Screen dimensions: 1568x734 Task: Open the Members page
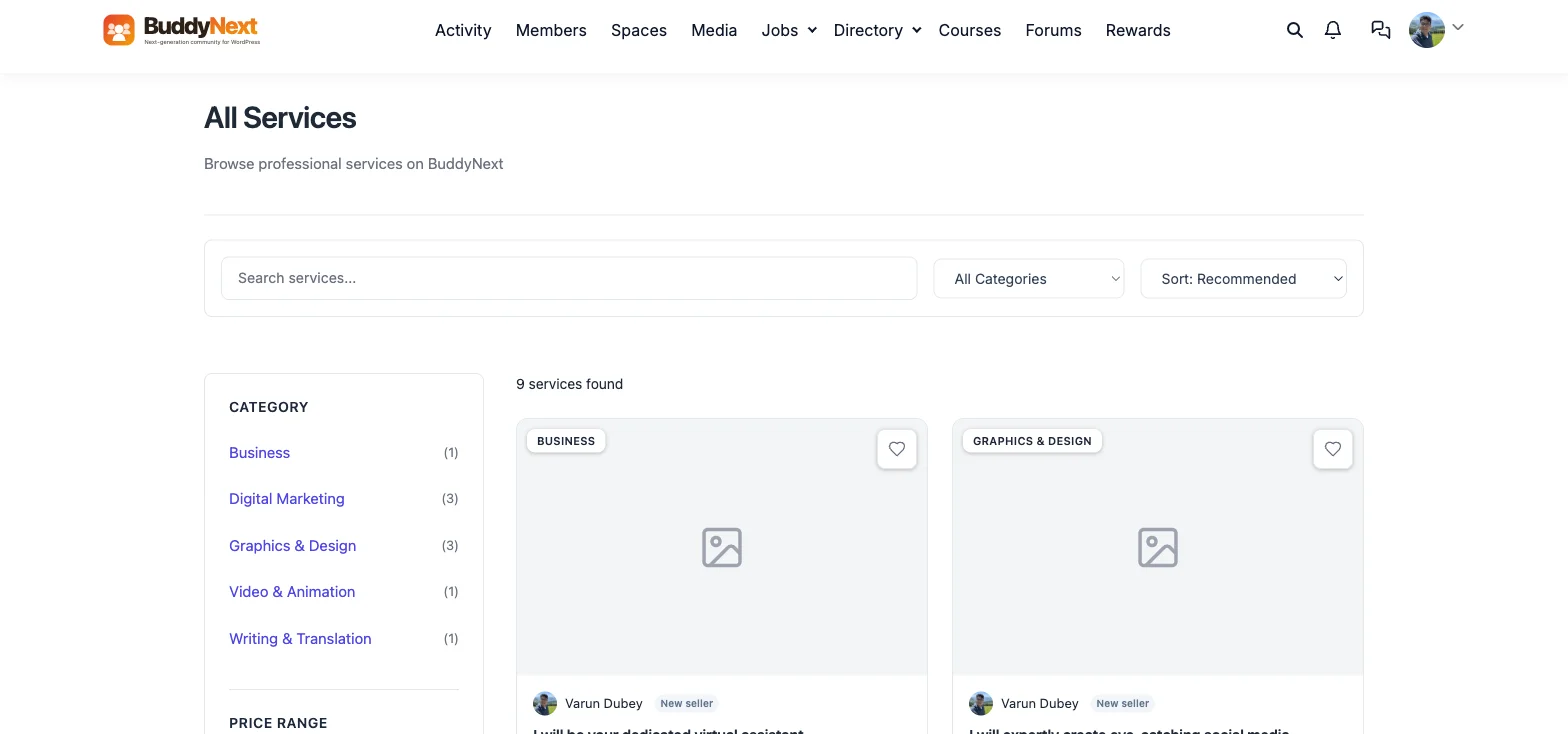tap(551, 30)
